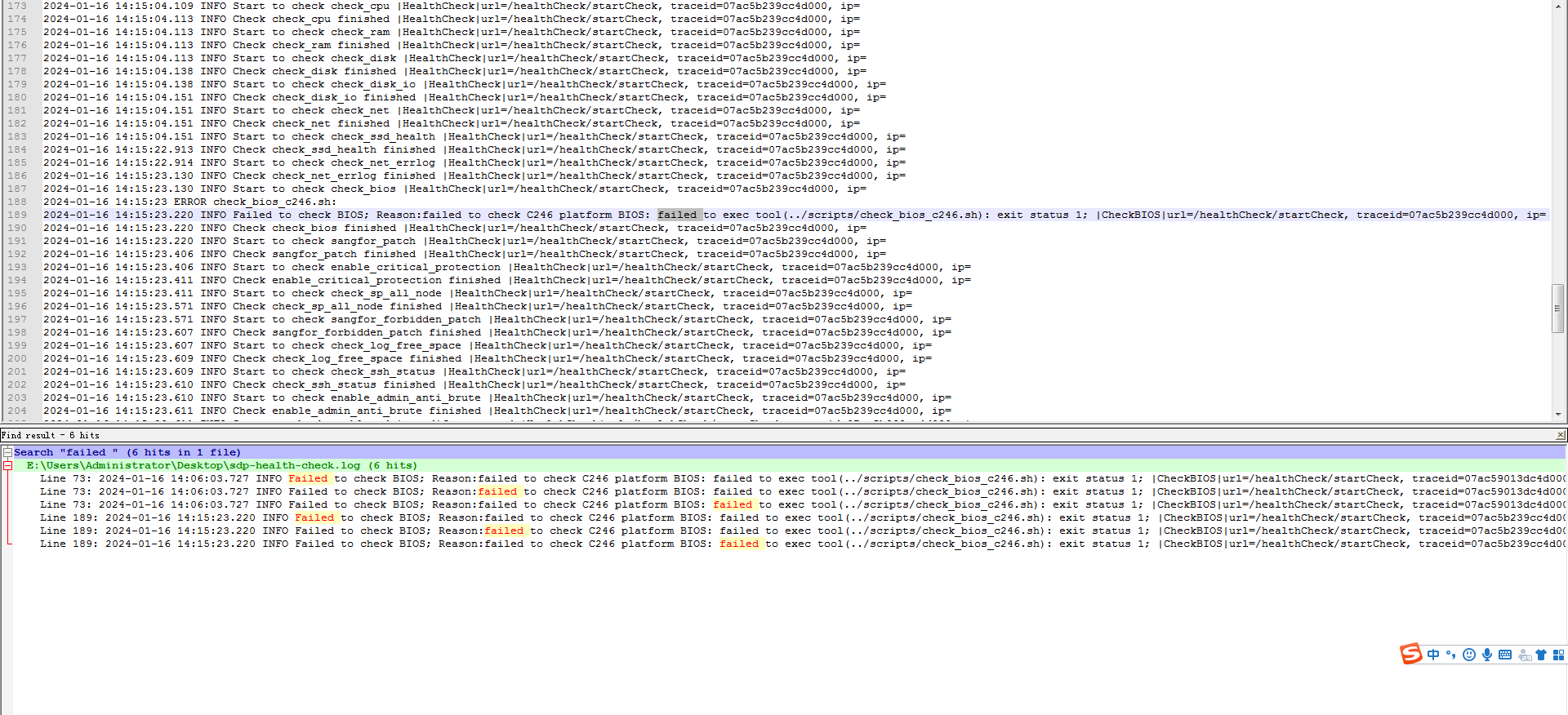Close the Find result panel

pos(1561,435)
